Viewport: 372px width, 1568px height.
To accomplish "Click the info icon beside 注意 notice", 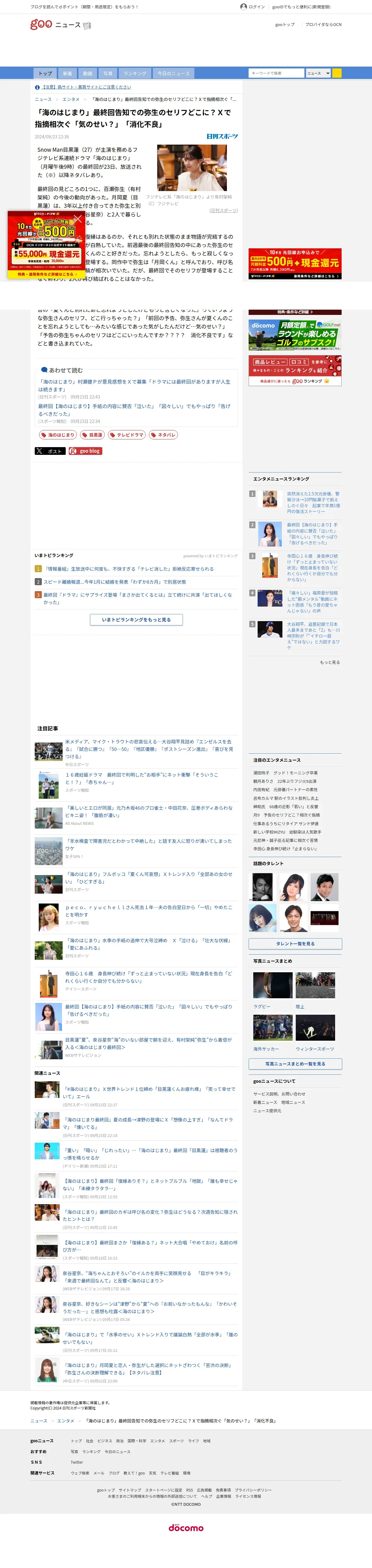I will pos(37,88).
